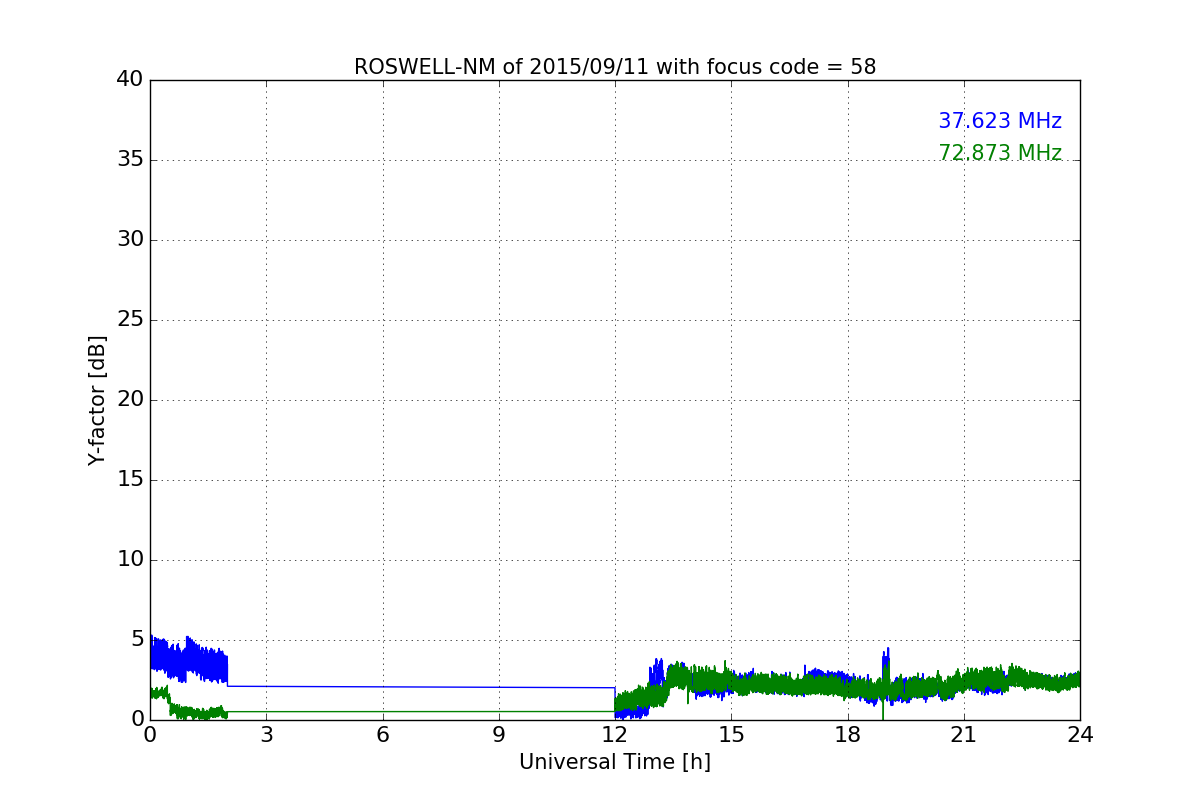Click y-axis tick label 15
Screen dimensions: 1200x800
[130, 480]
